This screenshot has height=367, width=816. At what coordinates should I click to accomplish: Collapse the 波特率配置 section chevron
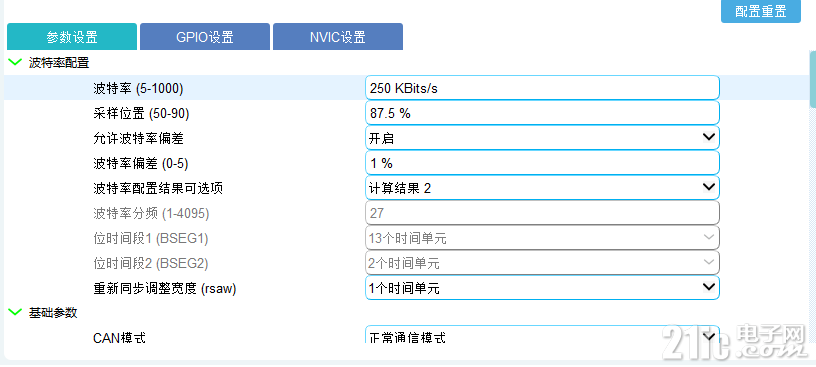pyautogui.click(x=15, y=62)
